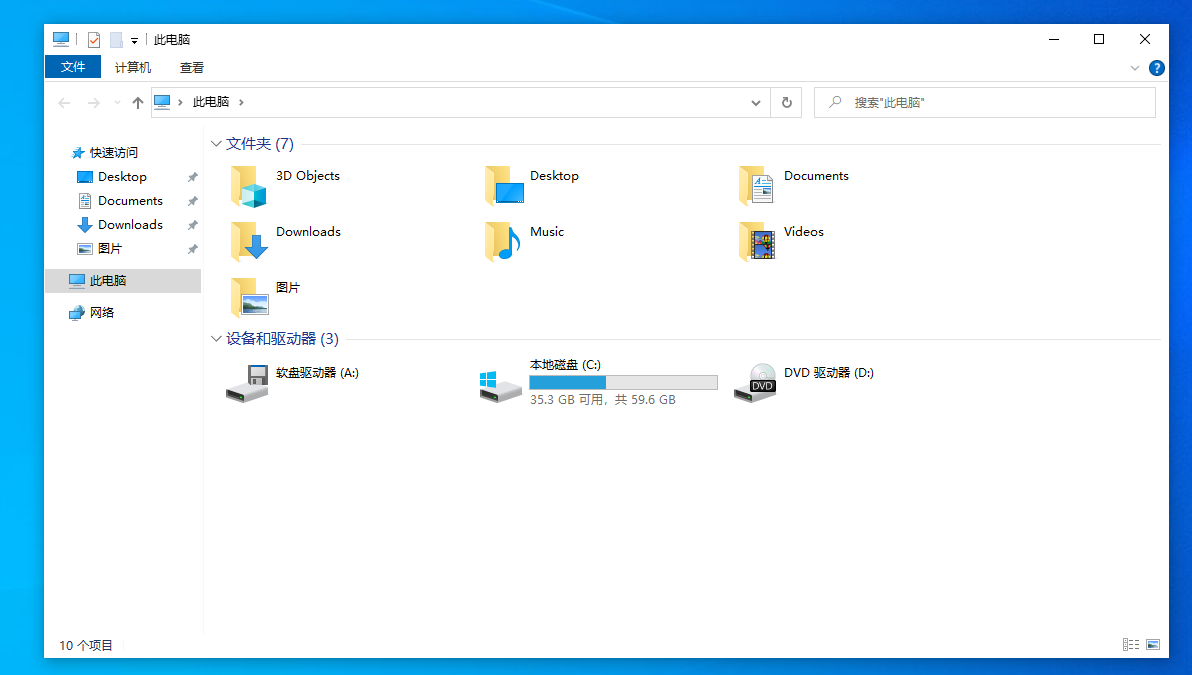This screenshot has height=675, width=1192.
Task: Open the 计算机 ribbon tab
Action: [x=133, y=68]
